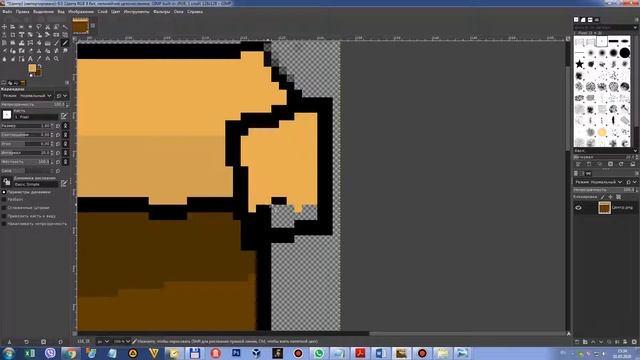Screen dimensions: 640x360
Task: Click the 1. Pixel brush name field
Action: click(36, 117)
